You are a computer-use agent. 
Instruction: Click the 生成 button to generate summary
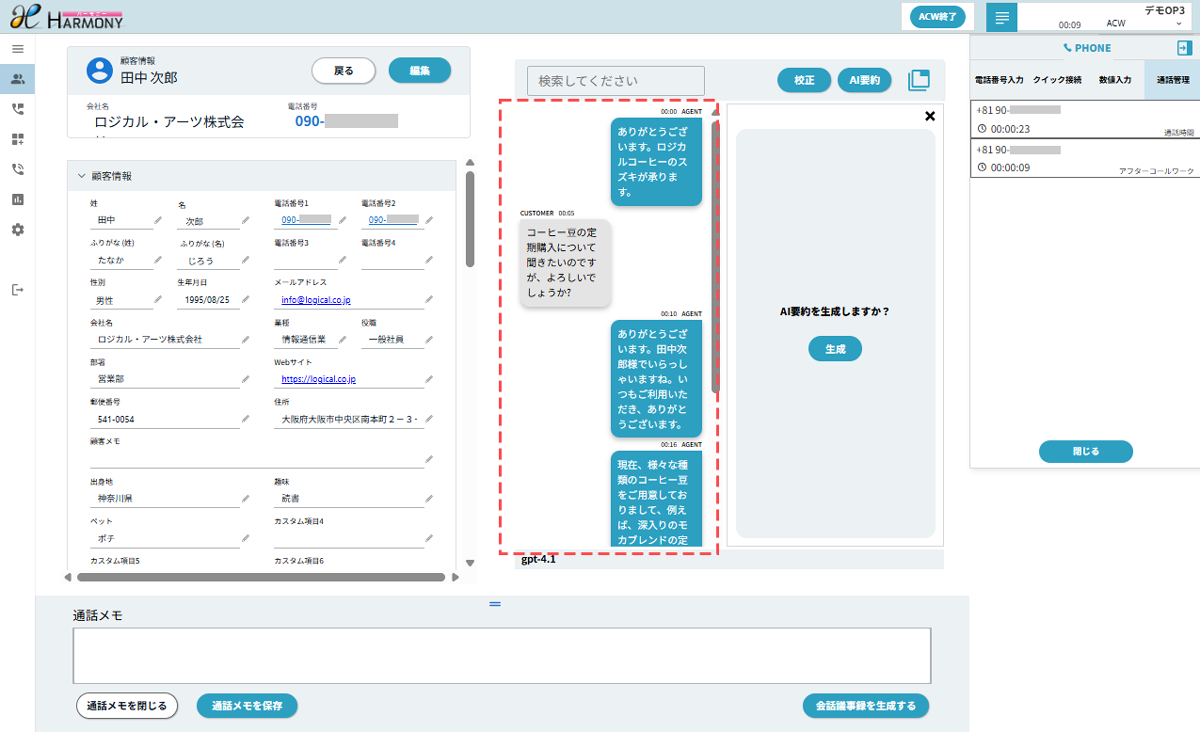click(x=835, y=349)
